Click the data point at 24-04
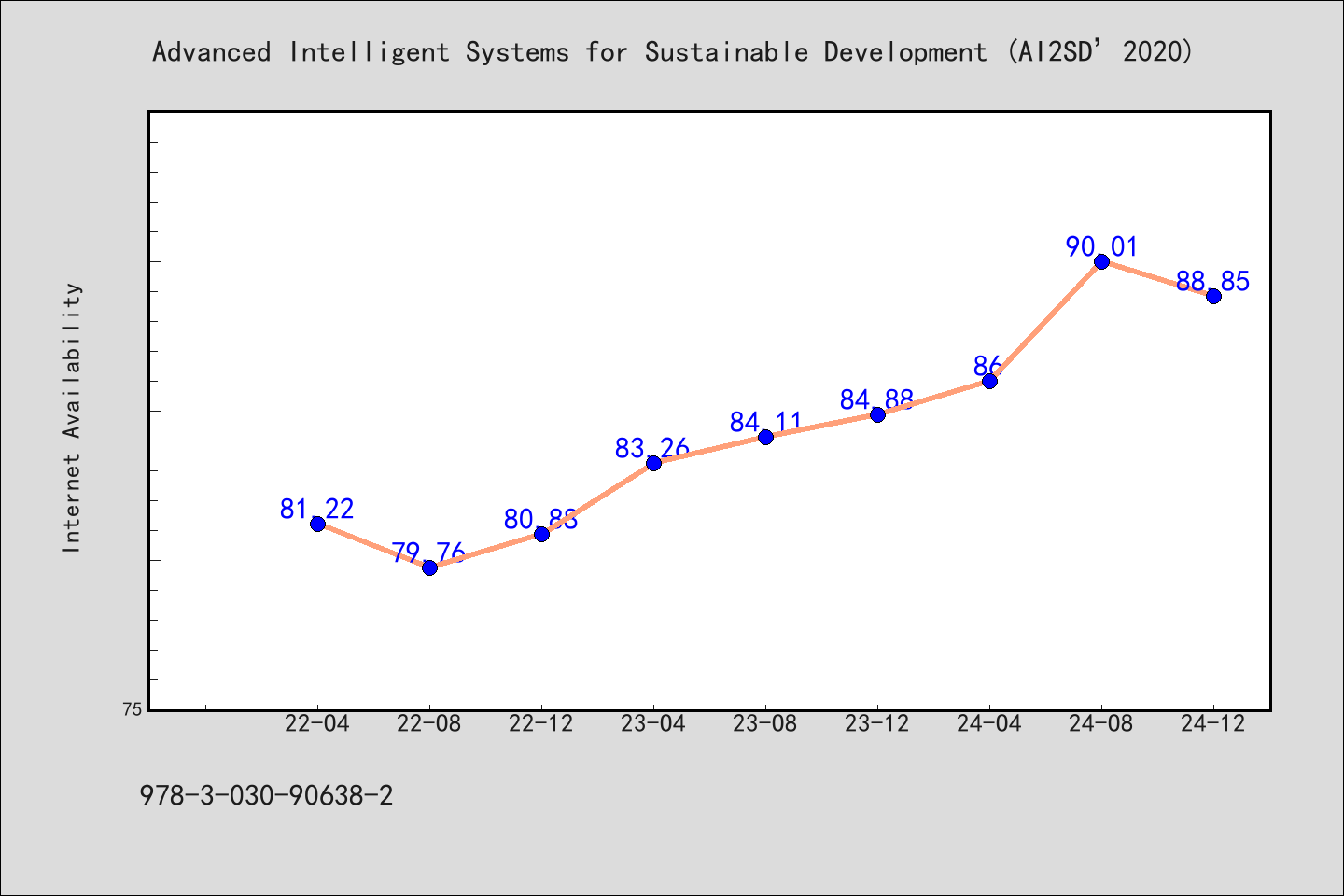The height and width of the screenshot is (896, 1344). (x=989, y=381)
